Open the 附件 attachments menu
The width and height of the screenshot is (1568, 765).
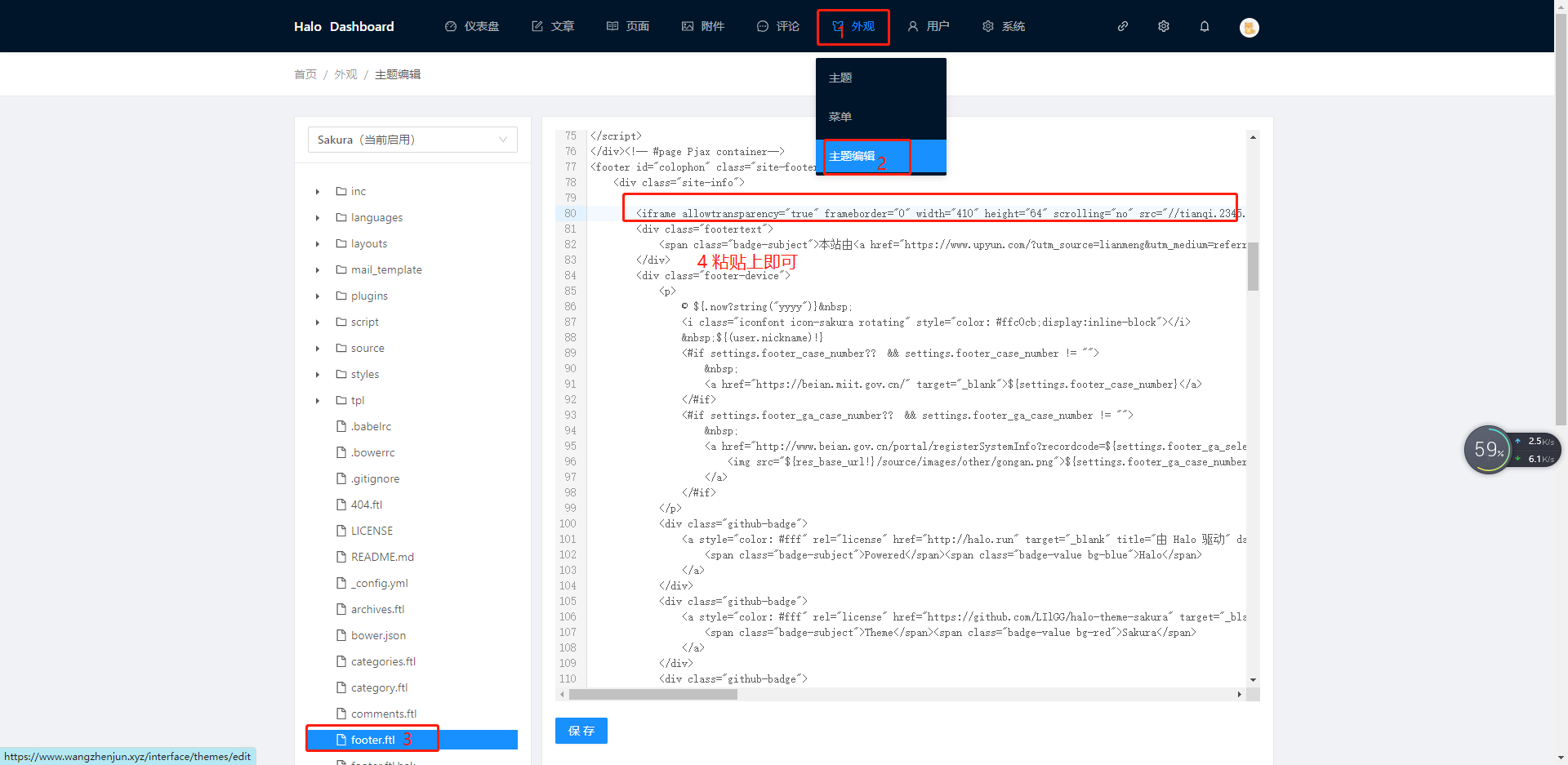tap(703, 26)
